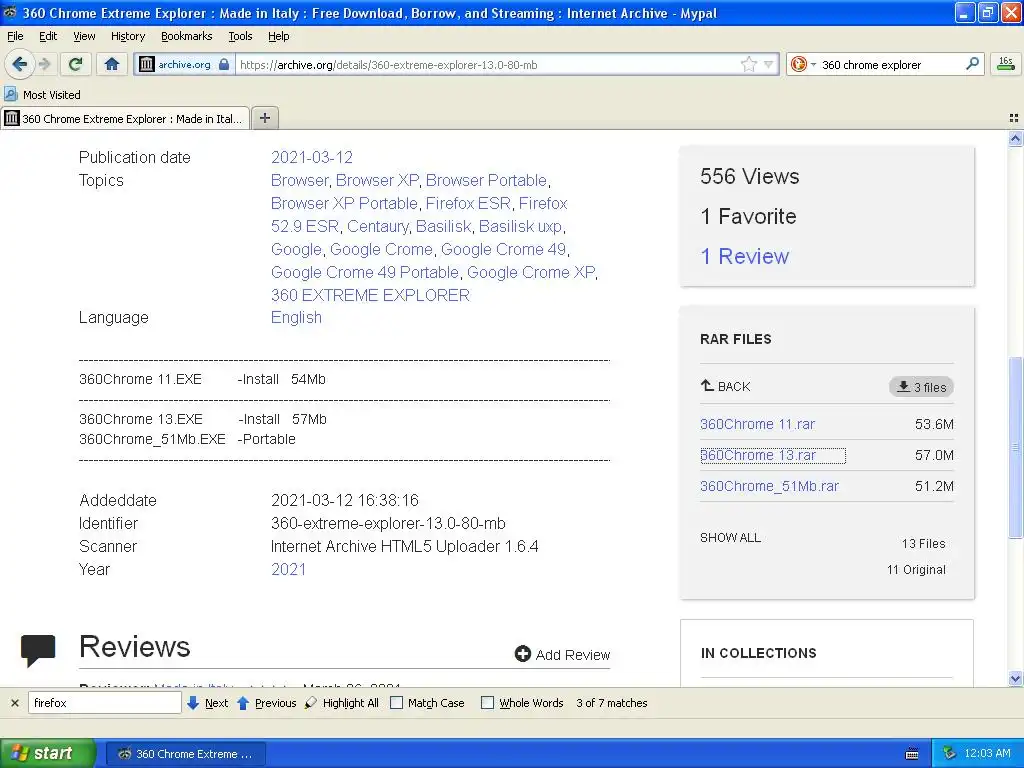Click the on-screen keyboard tray icon
This screenshot has width=1024, height=768.
coord(912,754)
